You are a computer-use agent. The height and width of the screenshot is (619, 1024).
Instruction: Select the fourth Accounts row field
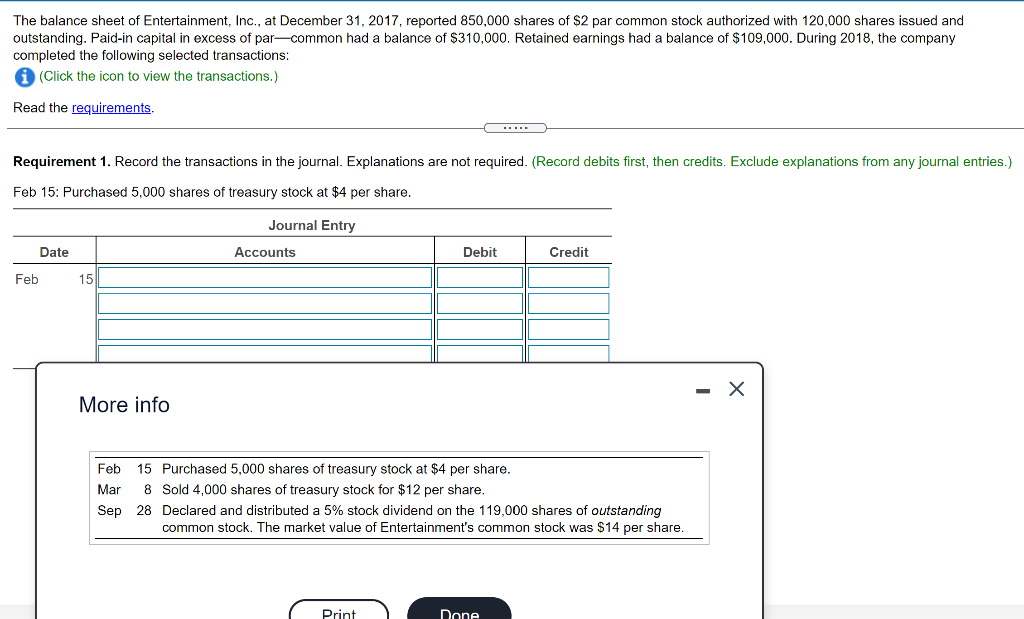point(265,353)
